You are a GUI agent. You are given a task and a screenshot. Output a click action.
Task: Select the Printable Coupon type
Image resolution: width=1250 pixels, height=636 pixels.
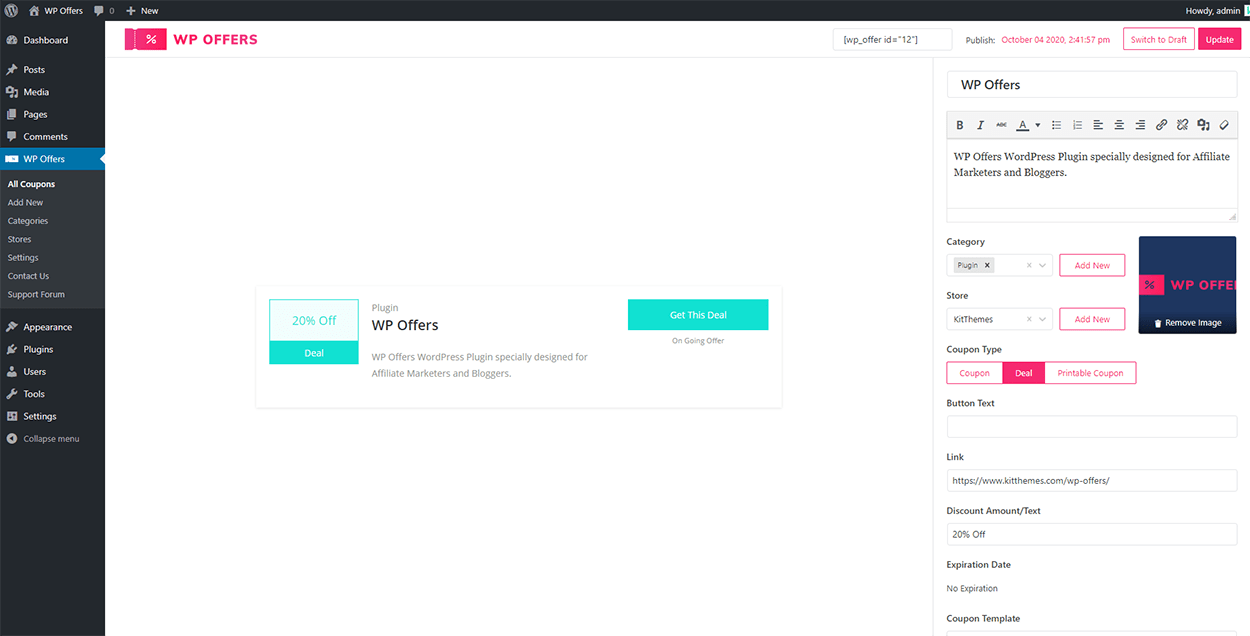coord(1090,373)
